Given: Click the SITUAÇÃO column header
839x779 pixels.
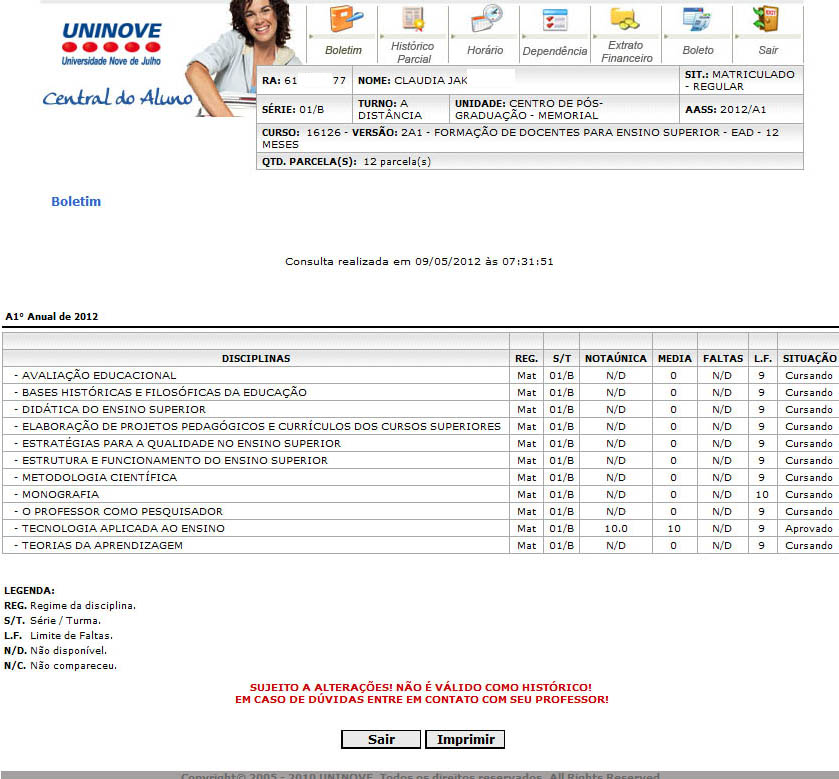Looking at the screenshot, I should pos(809,358).
